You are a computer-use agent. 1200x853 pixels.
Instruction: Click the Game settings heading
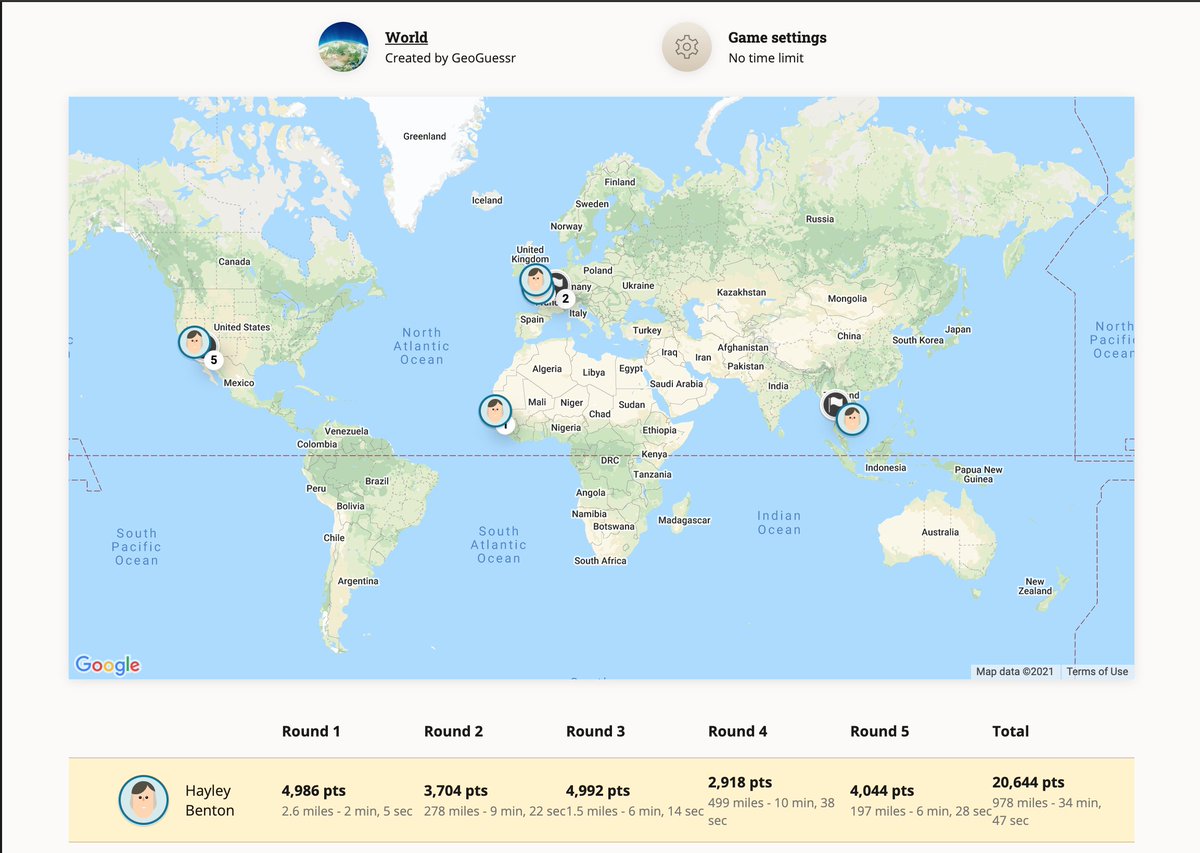[777, 37]
